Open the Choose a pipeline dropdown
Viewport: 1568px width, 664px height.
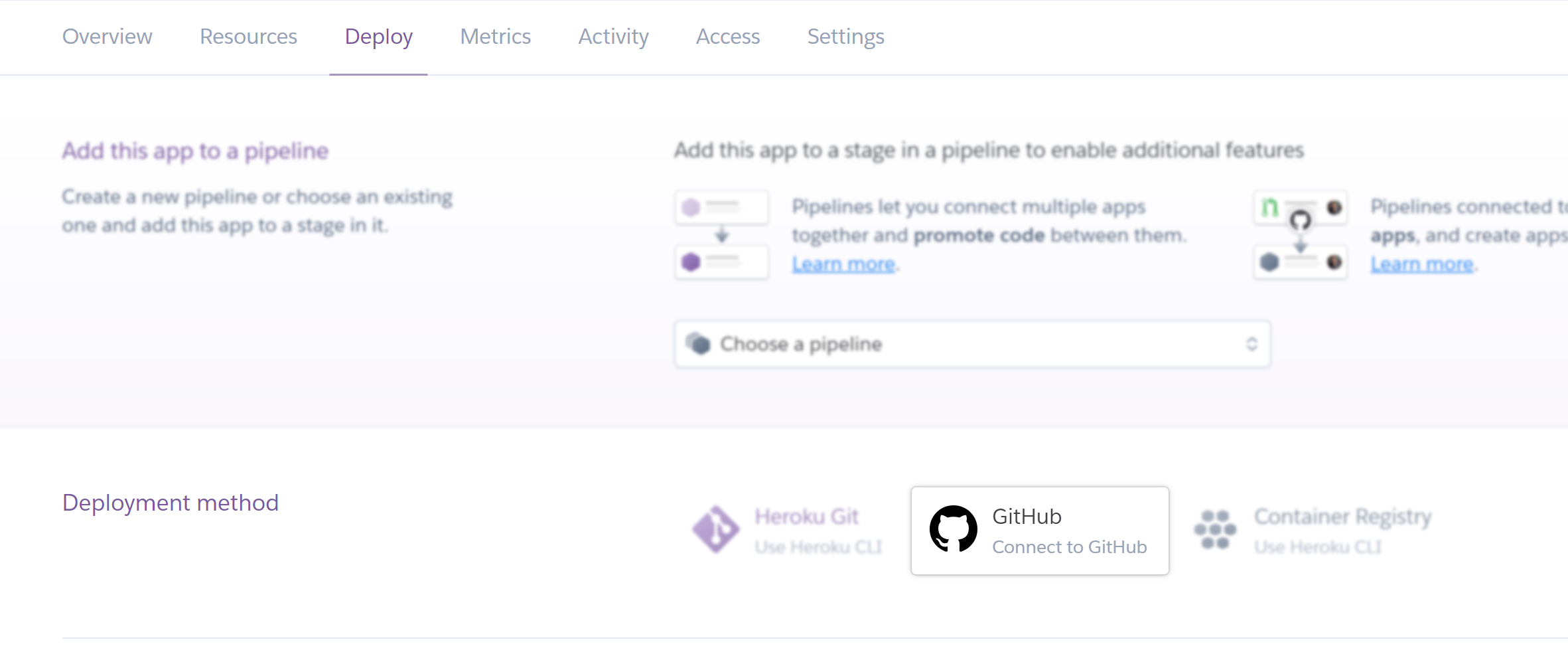tap(971, 344)
